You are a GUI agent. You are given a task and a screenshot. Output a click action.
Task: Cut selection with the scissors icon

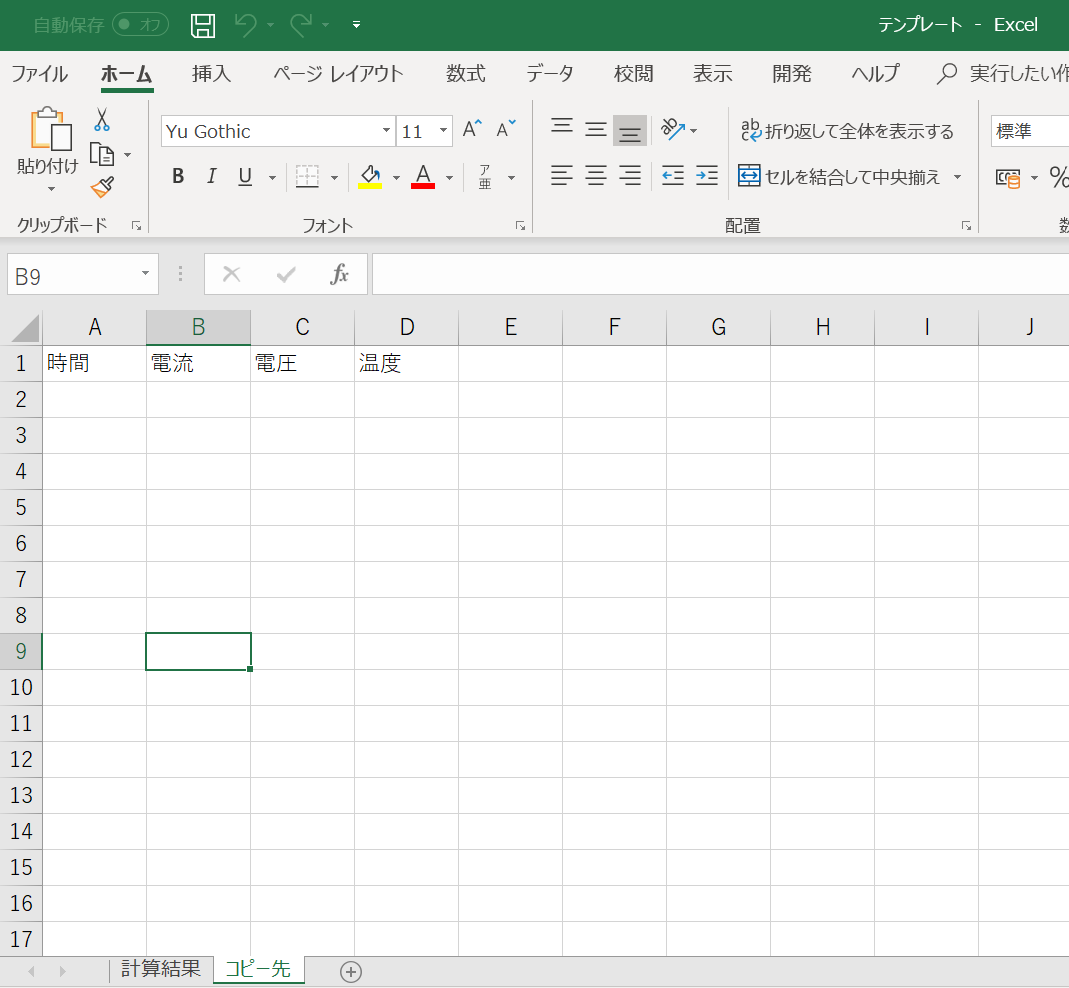click(x=102, y=120)
